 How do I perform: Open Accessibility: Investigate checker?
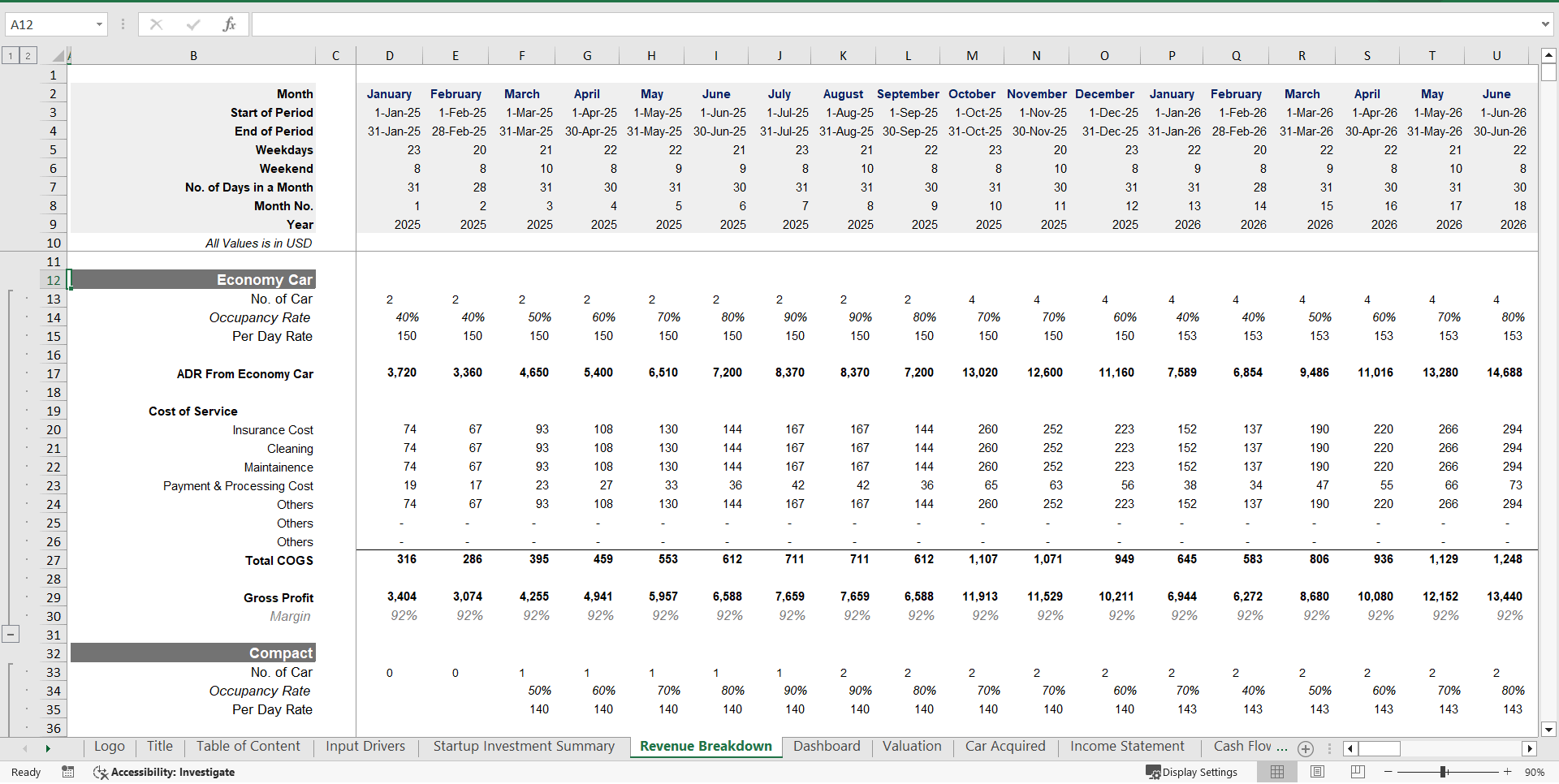pos(164,772)
